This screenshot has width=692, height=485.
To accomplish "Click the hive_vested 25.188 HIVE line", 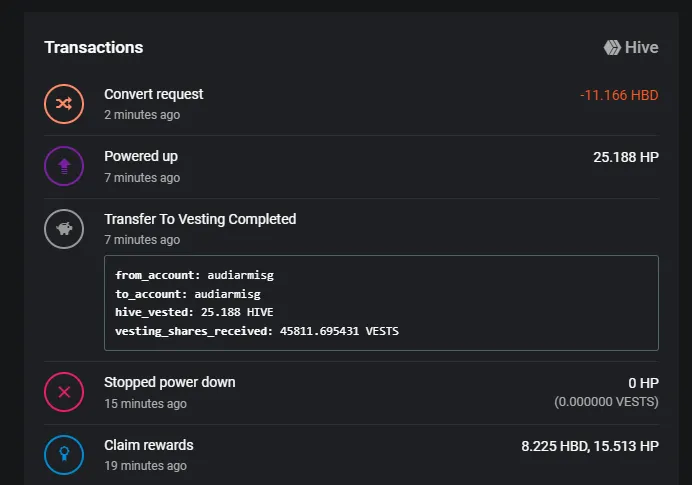I will (x=194, y=312).
